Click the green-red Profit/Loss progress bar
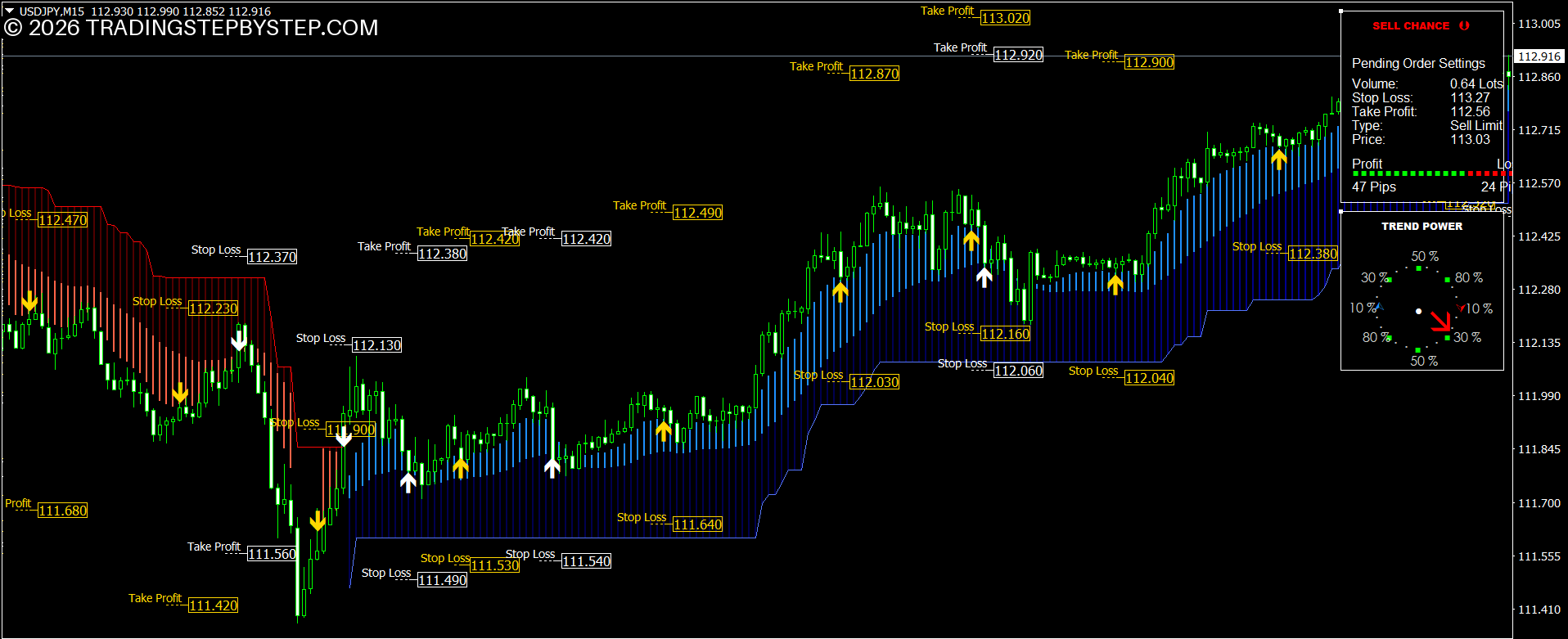1568x639 pixels. point(1432,173)
